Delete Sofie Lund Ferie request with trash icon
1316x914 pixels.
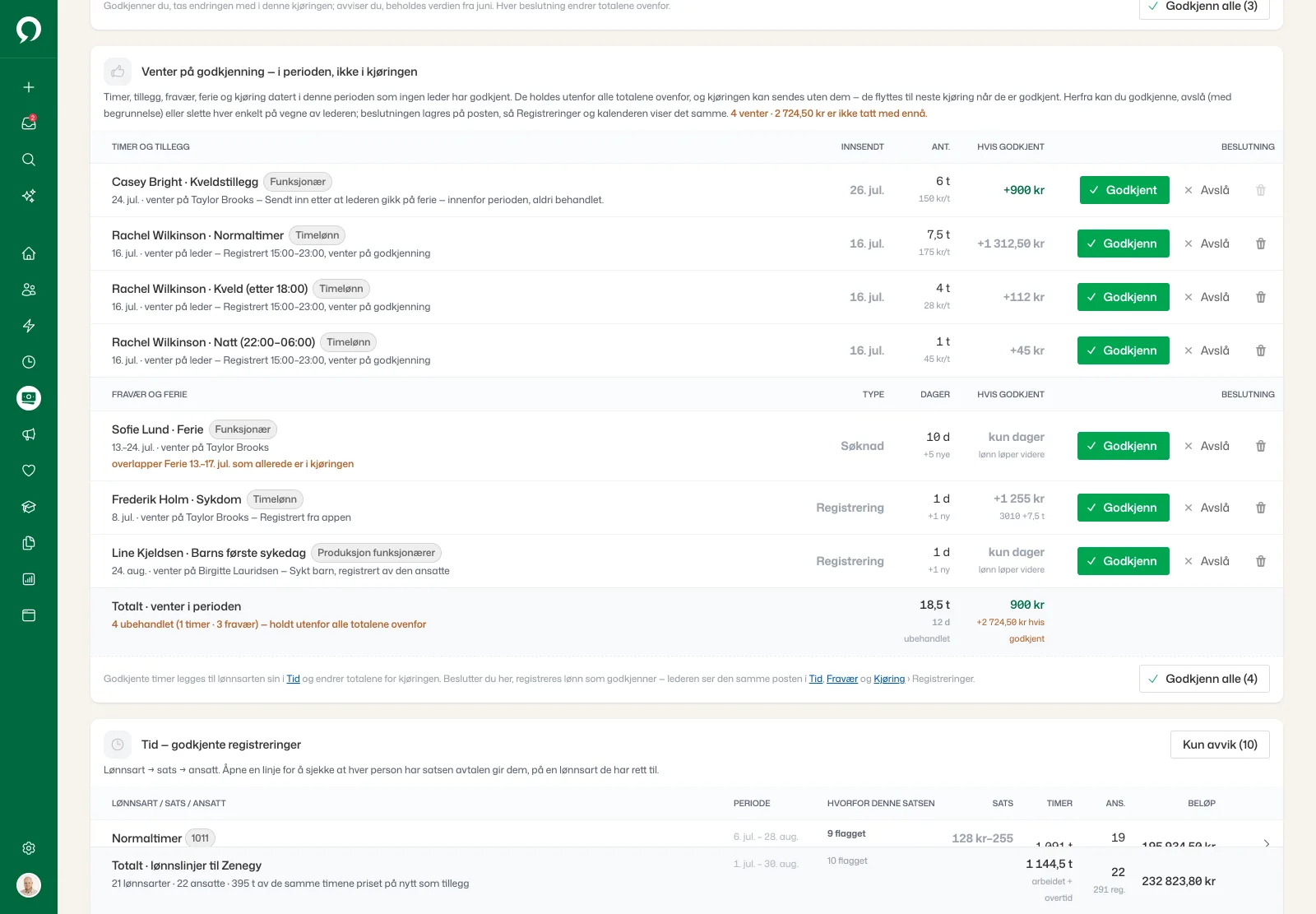coord(1261,446)
